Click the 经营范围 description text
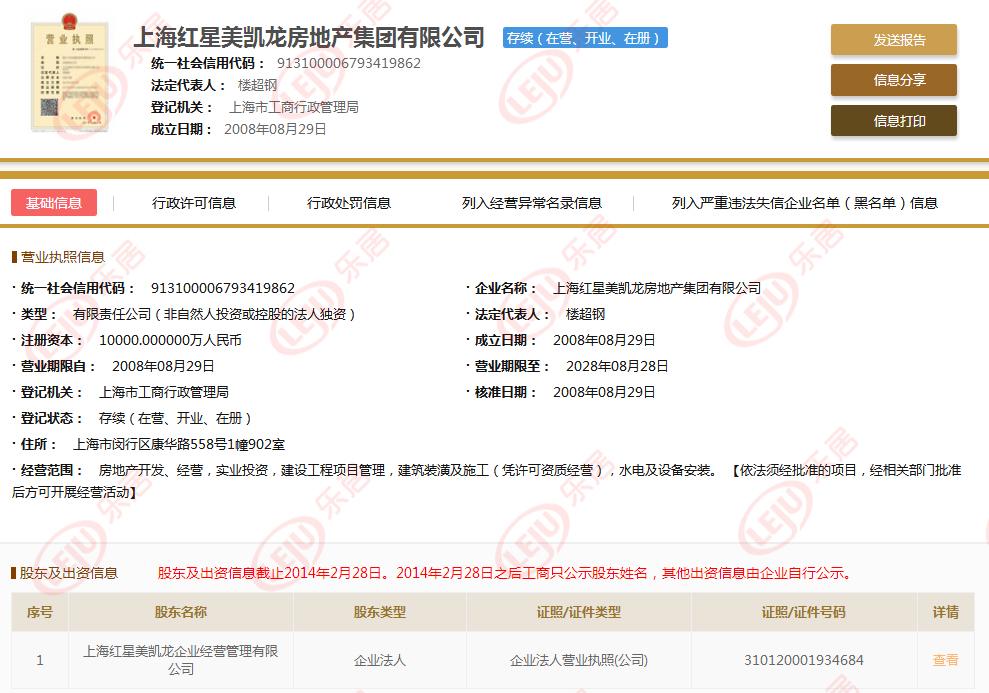Image resolution: width=989 pixels, height=693 pixels. click(486, 481)
